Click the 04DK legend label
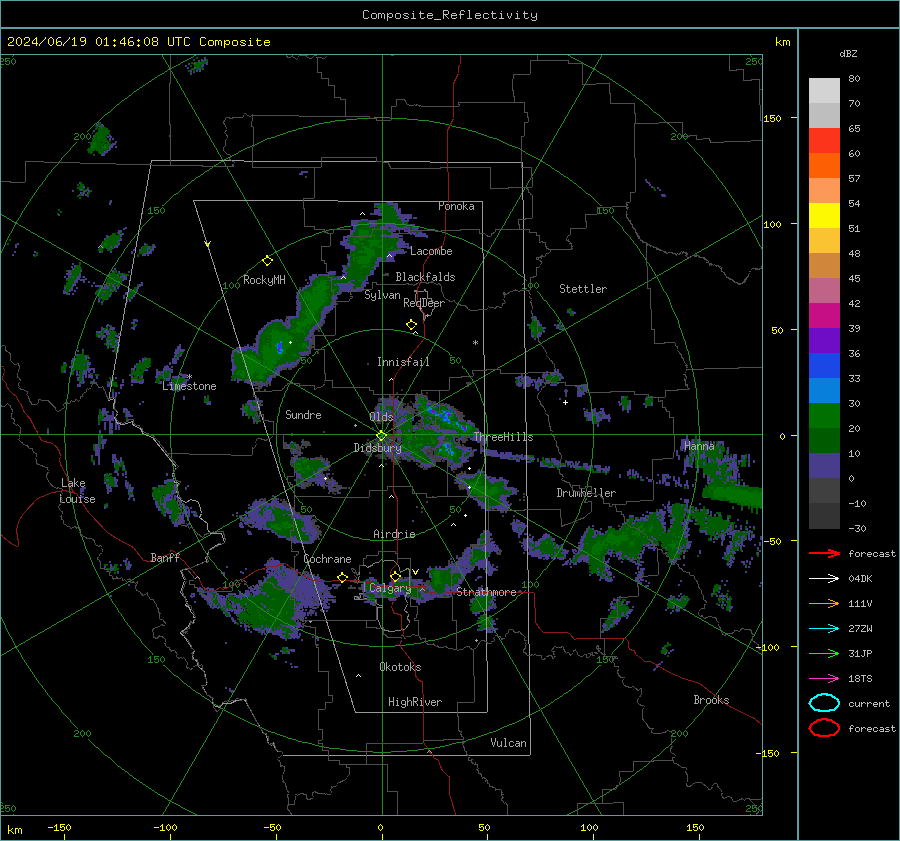900x841 pixels. click(x=860, y=579)
